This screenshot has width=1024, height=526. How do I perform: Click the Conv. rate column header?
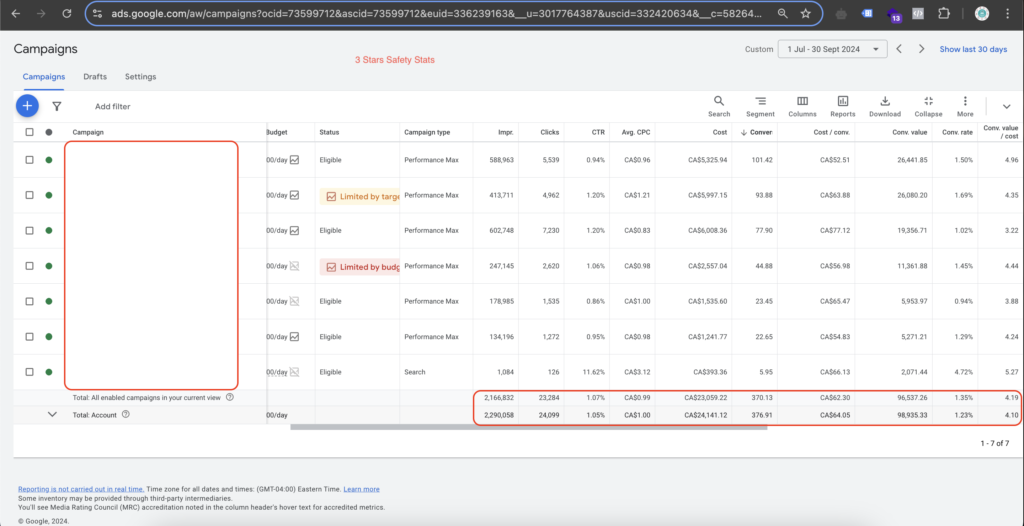[957, 132]
